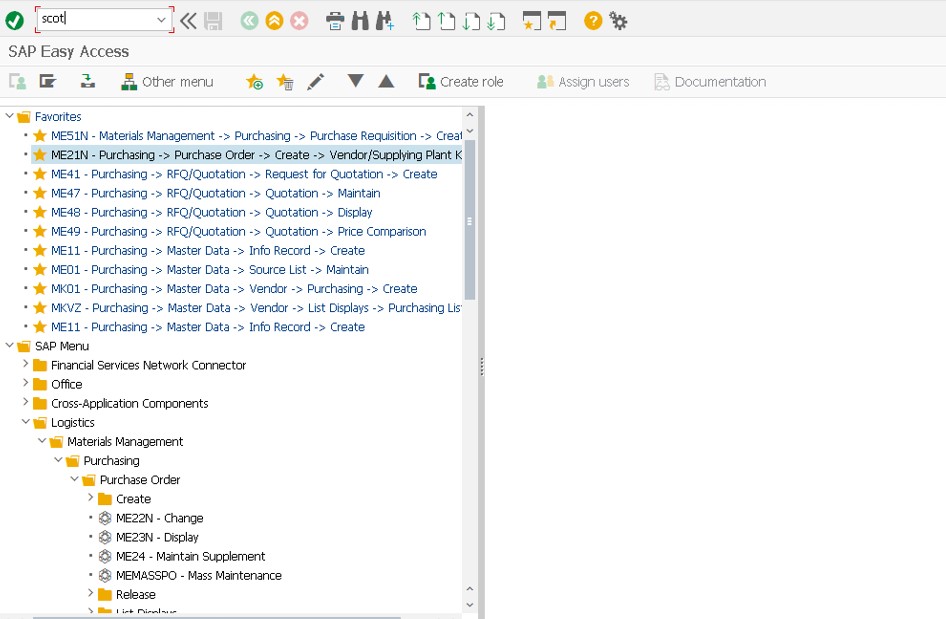Viewport: 946px width, 619px height.
Task: Click the Find binoculars icon
Action: click(x=360, y=21)
